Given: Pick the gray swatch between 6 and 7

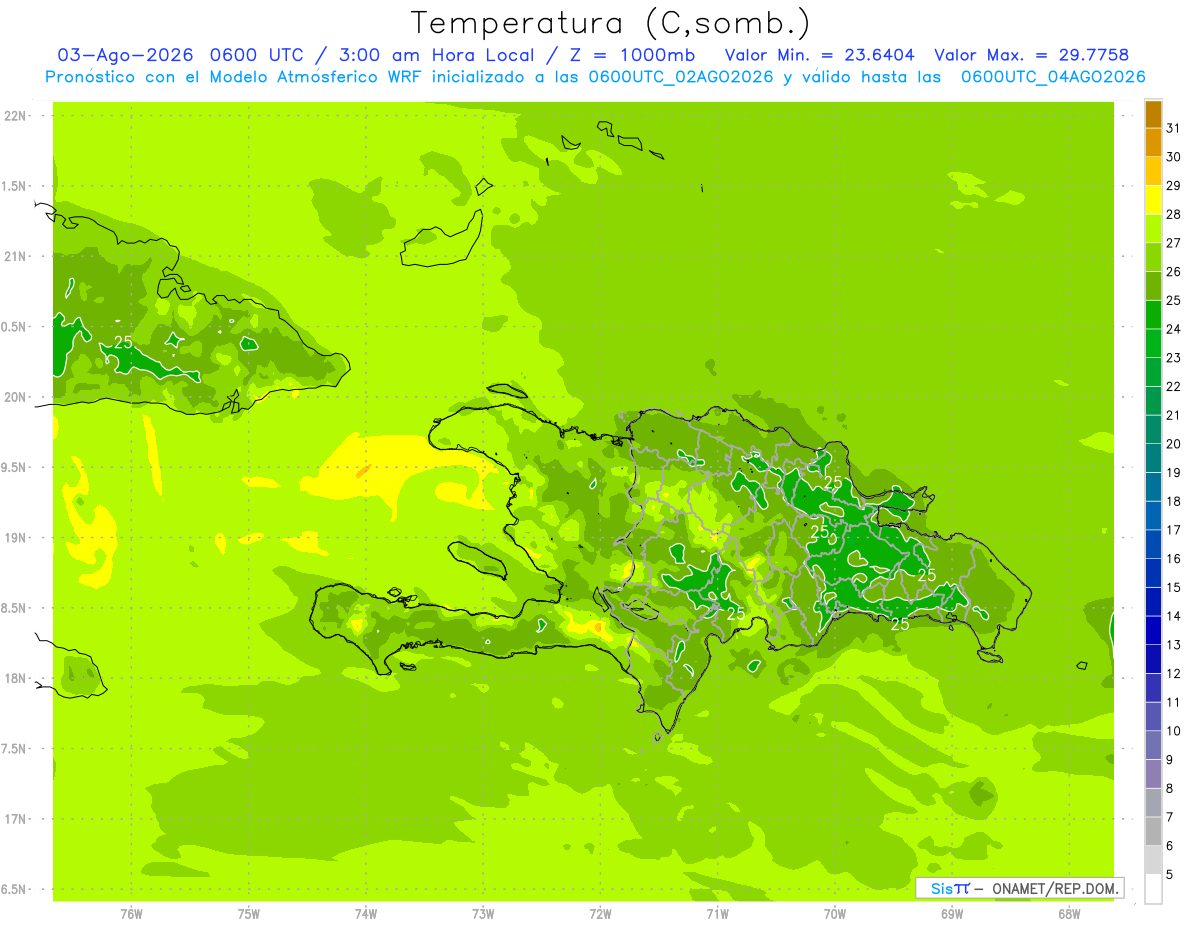Looking at the screenshot, I should pyautogui.click(x=1153, y=831).
